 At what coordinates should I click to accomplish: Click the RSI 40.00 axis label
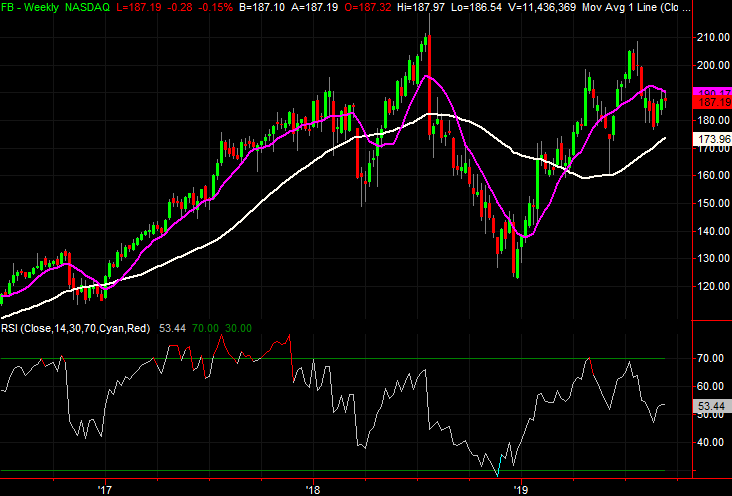(711, 442)
